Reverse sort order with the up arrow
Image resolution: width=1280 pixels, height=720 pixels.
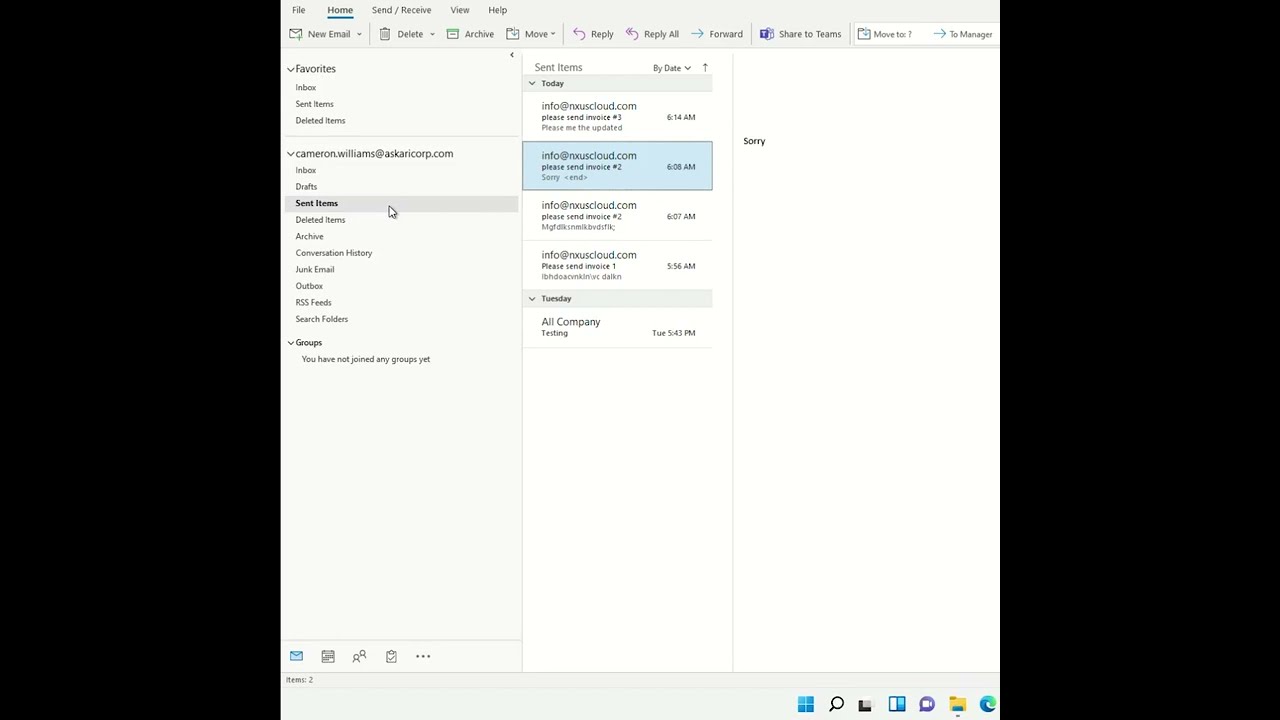[705, 68]
